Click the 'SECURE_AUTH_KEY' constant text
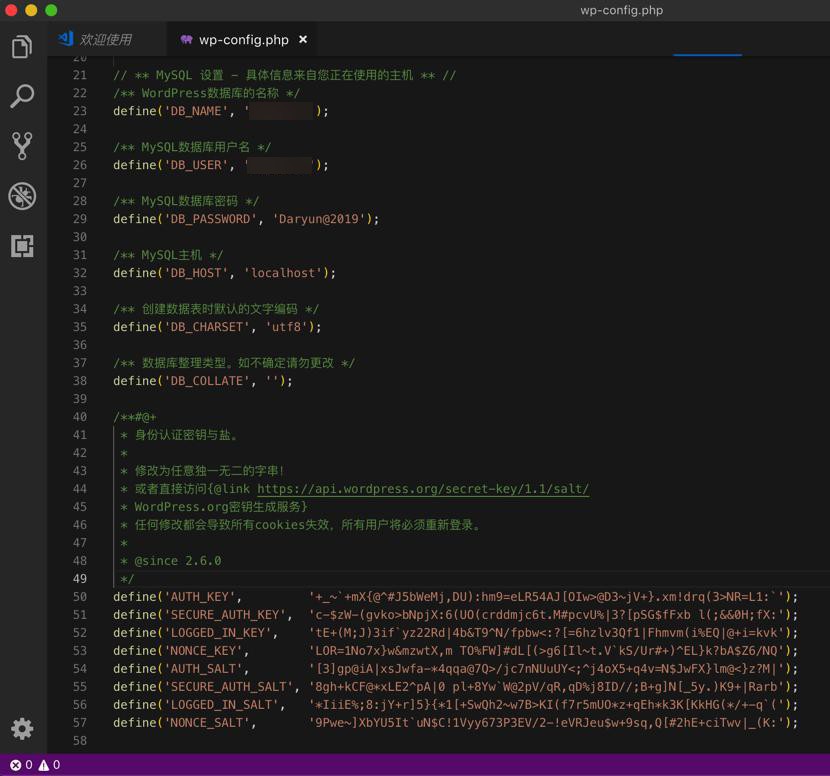The width and height of the screenshot is (830, 776). (x=225, y=615)
